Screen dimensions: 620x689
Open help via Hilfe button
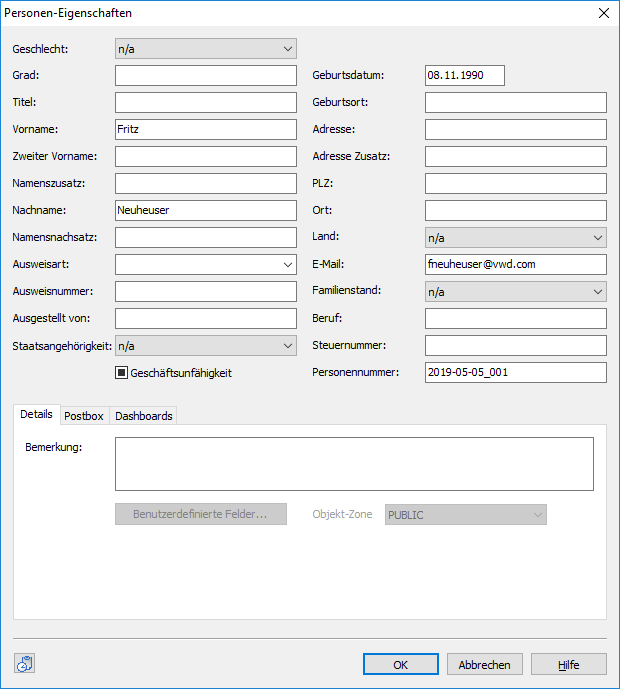[568, 665]
